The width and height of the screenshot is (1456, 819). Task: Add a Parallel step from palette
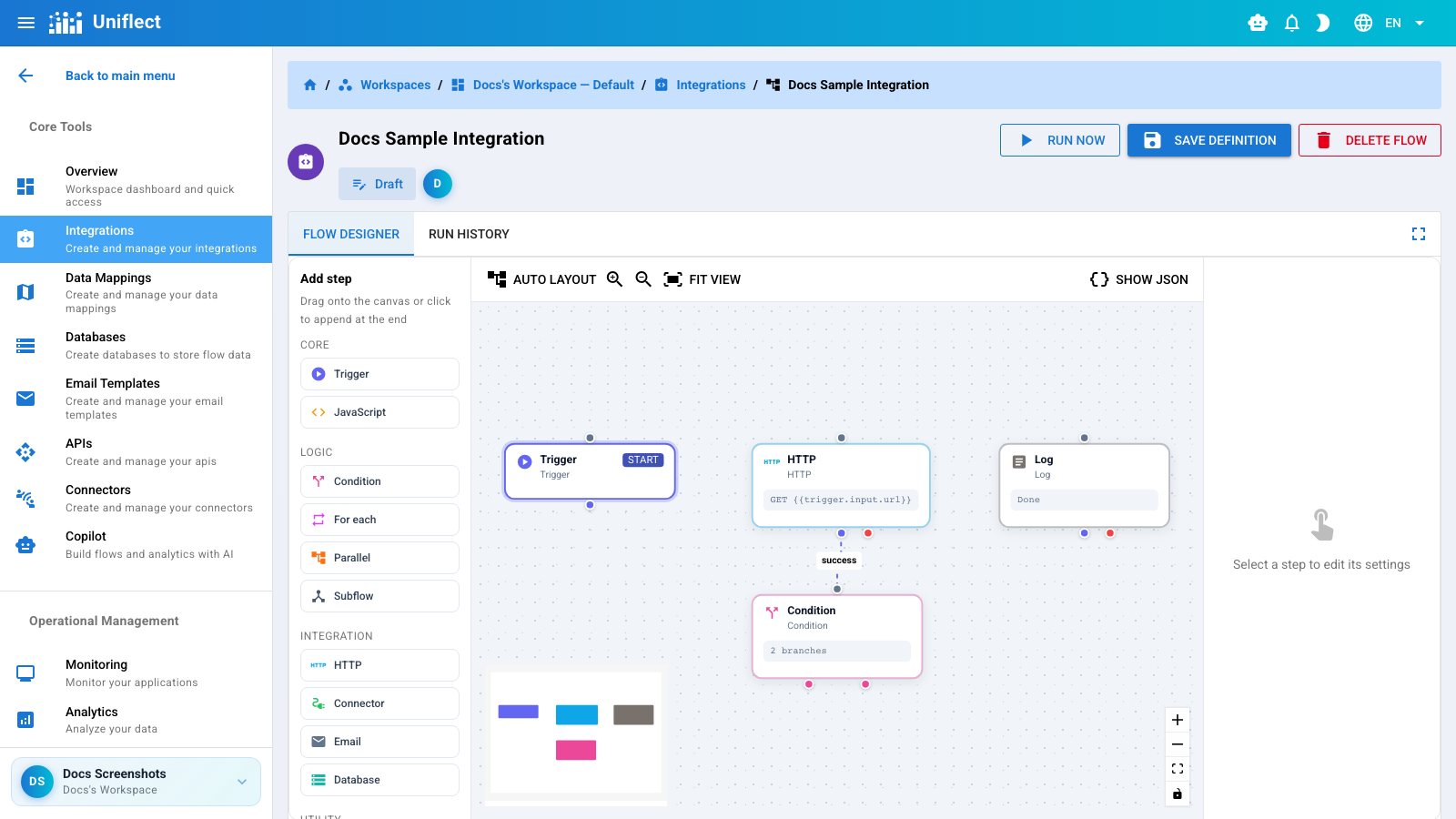coord(379,558)
